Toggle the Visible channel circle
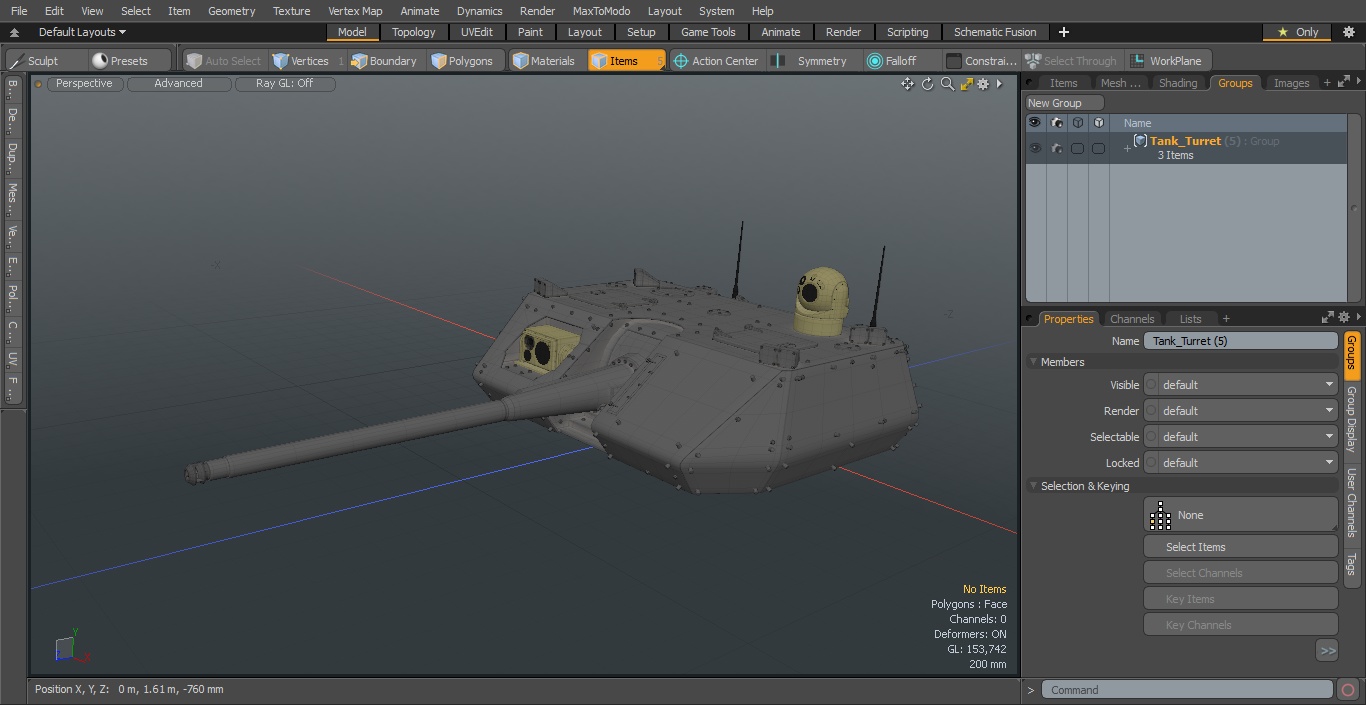 coord(1151,385)
